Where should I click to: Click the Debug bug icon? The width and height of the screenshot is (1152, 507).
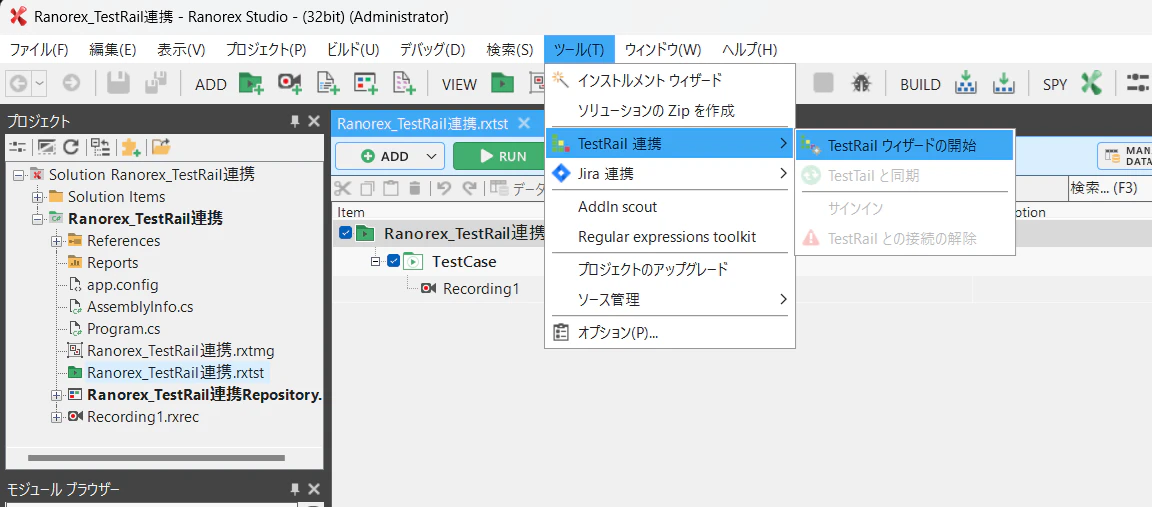[861, 83]
